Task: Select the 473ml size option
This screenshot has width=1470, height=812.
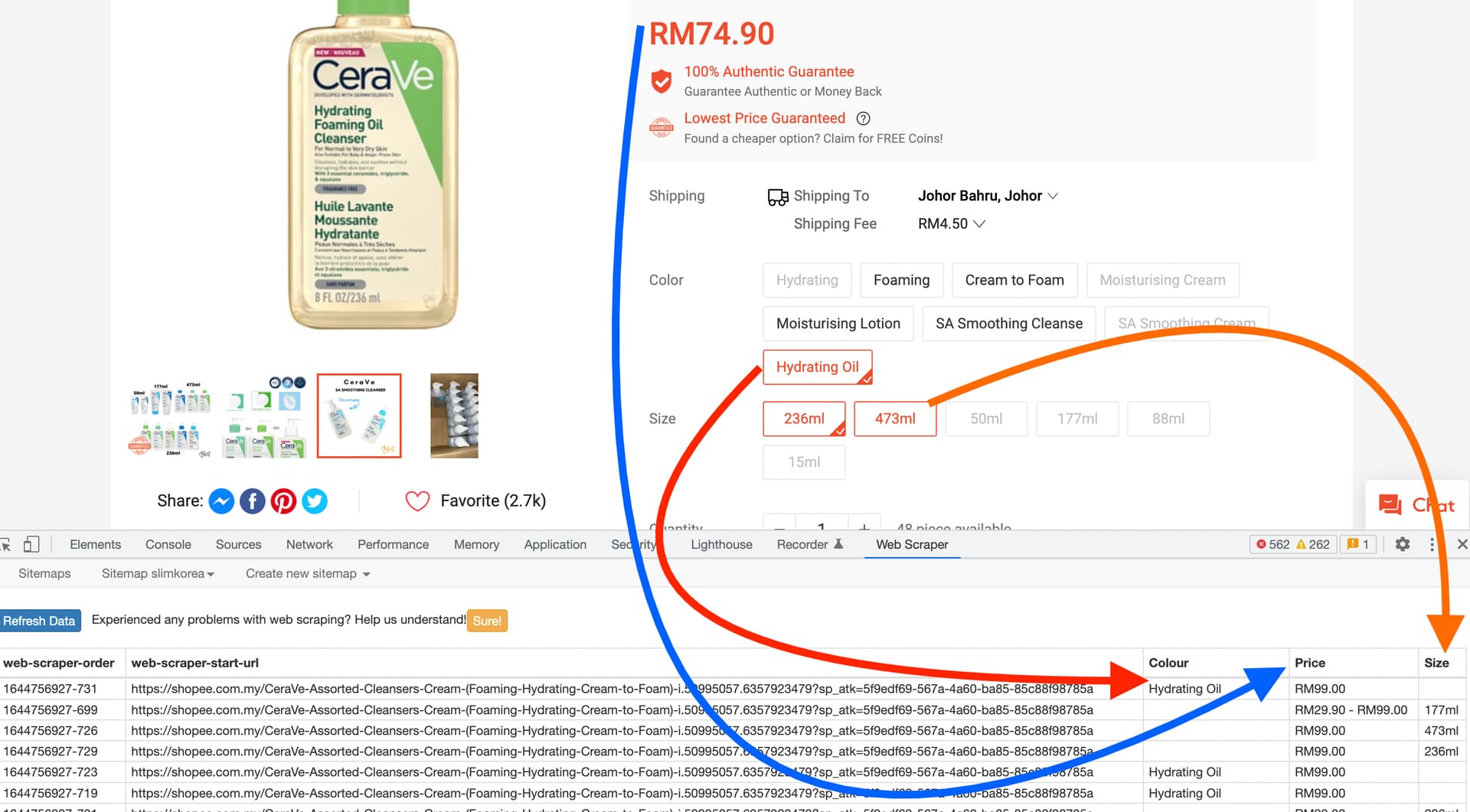Action: tap(894, 419)
